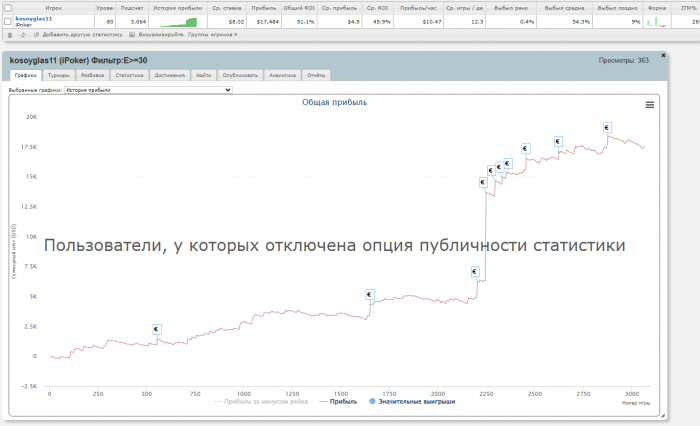Close the kosoyglas11 panel with the X
Viewport: 700px width, 426px height.
pos(663,55)
